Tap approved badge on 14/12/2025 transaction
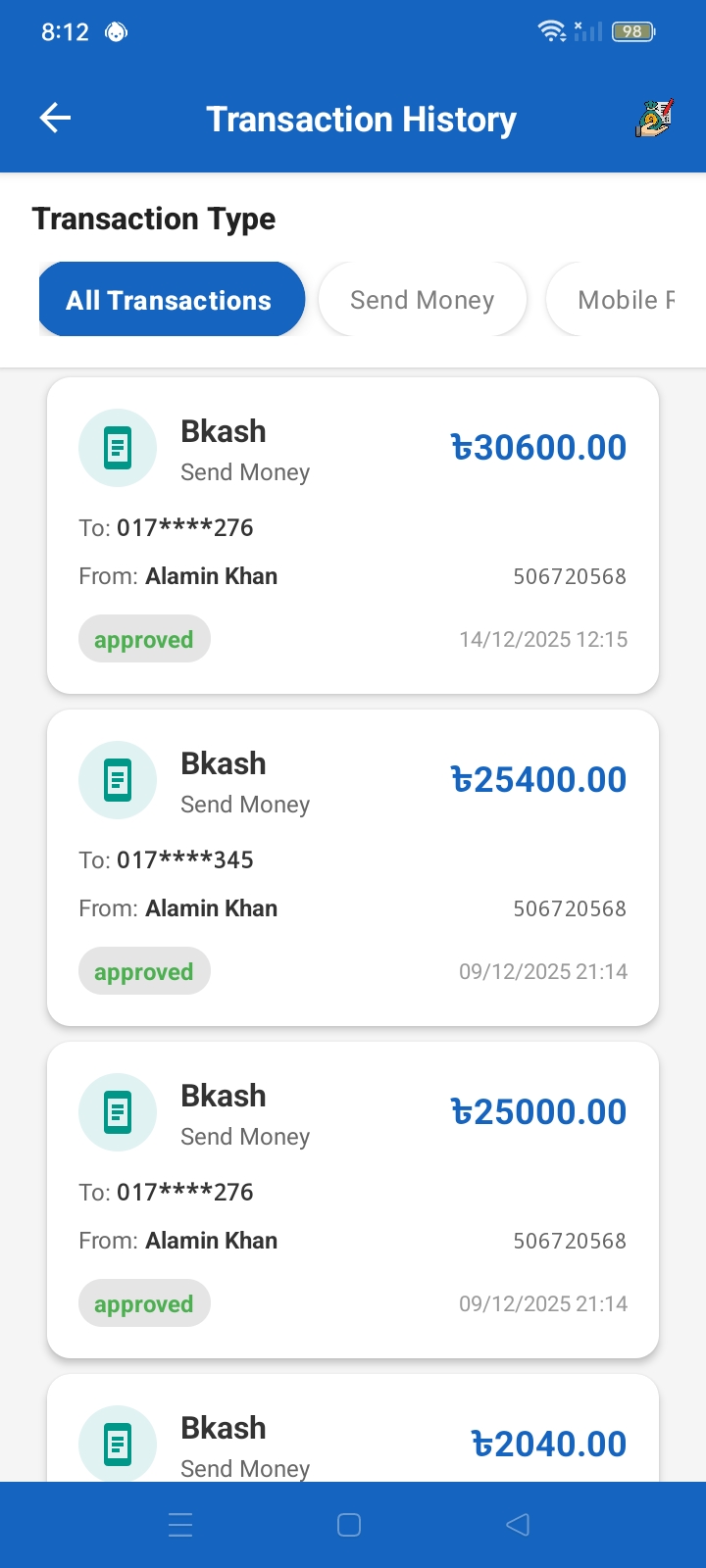This screenshot has height=1568, width=706. [144, 639]
